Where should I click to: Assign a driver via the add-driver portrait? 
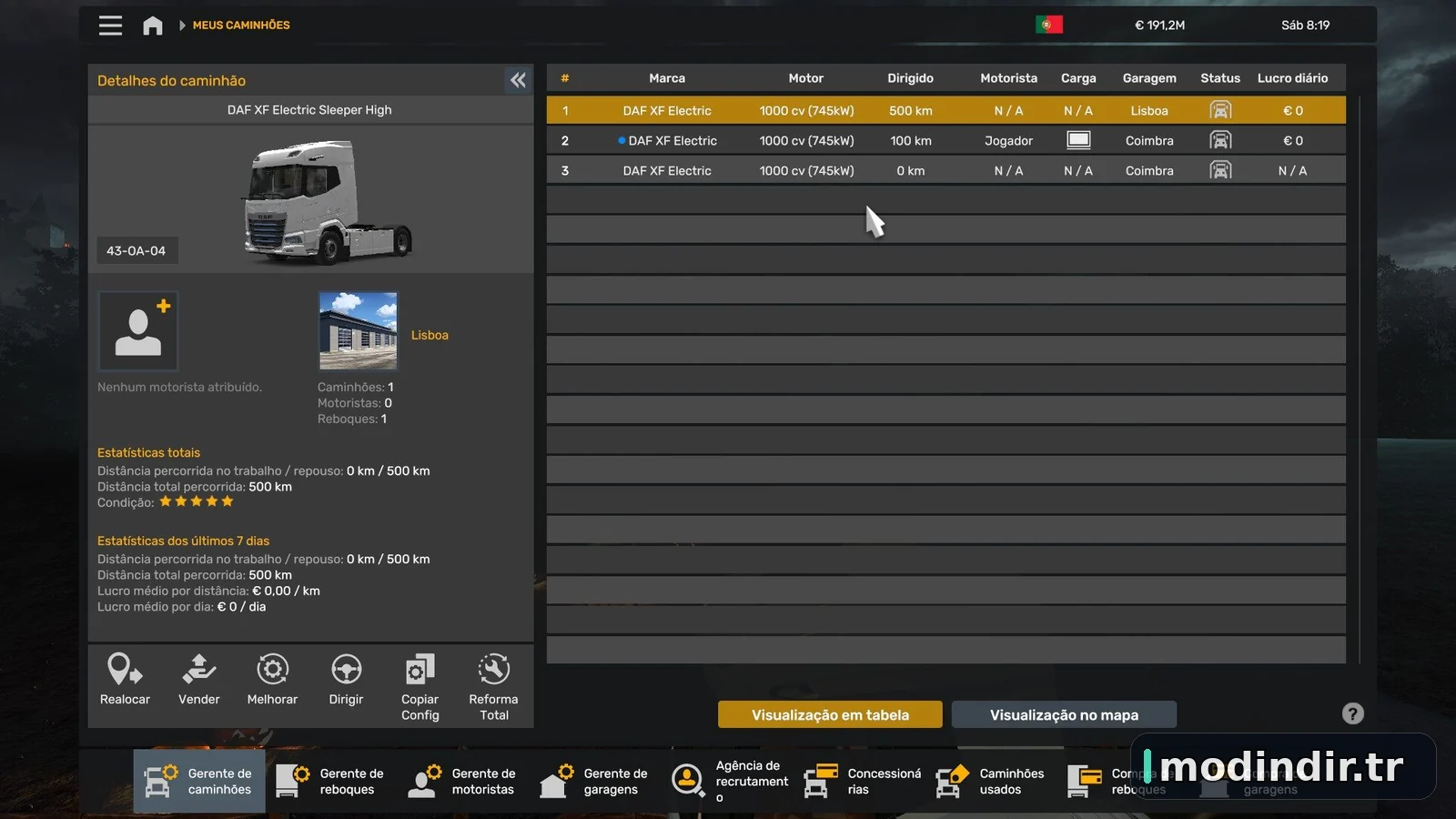click(138, 331)
